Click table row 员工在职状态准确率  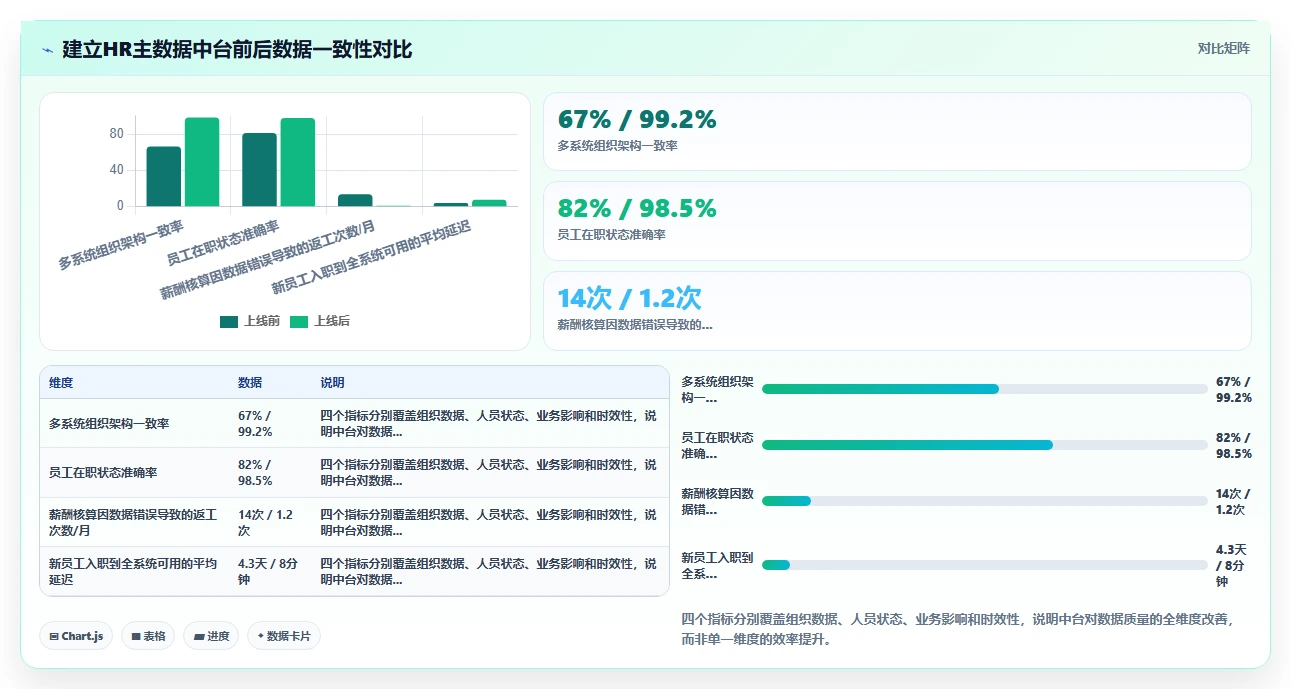[354, 473]
